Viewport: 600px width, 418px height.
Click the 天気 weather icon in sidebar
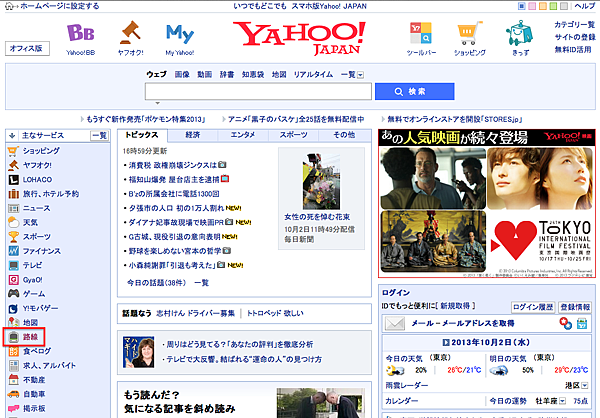[13, 222]
